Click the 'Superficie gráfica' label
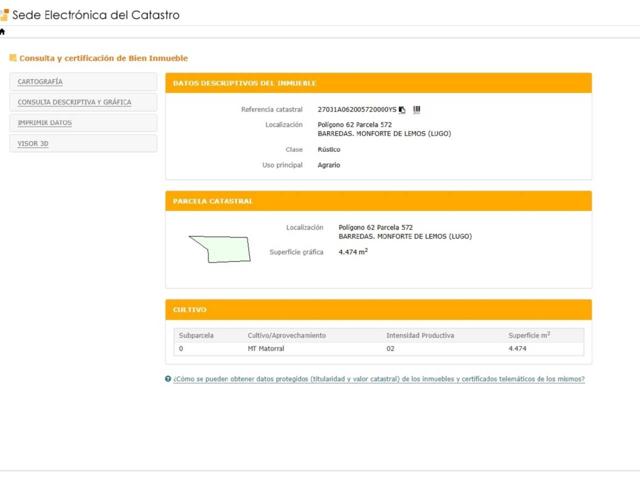640x480 pixels. point(296,252)
